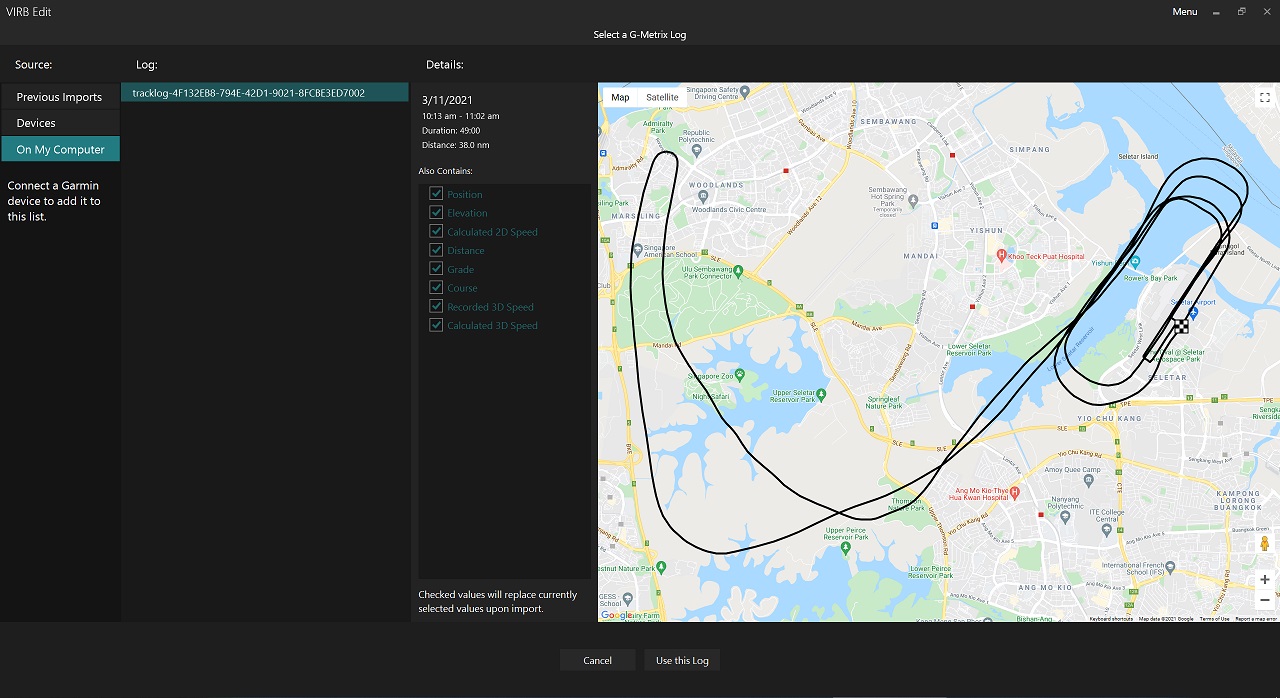Minimize the VIRB Edit window
This screenshot has width=1280, height=698.
(x=1216, y=12)
